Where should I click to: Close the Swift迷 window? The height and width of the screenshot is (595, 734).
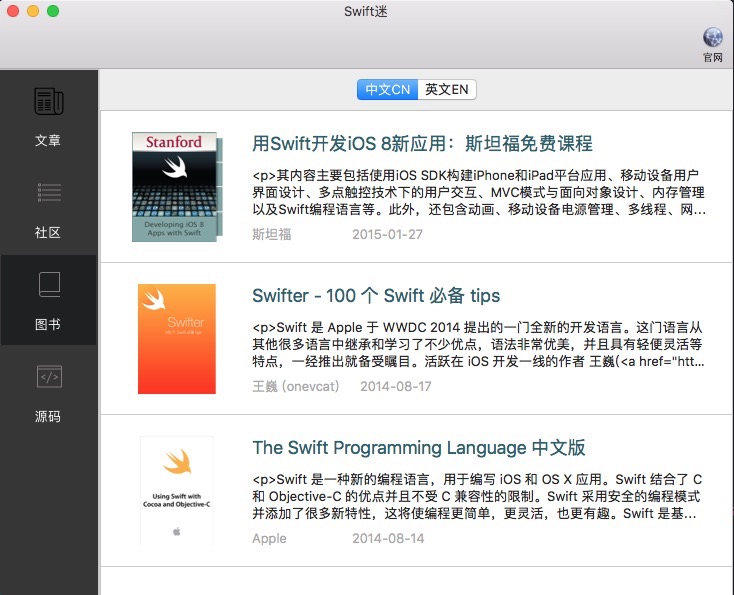click(13, 11)
